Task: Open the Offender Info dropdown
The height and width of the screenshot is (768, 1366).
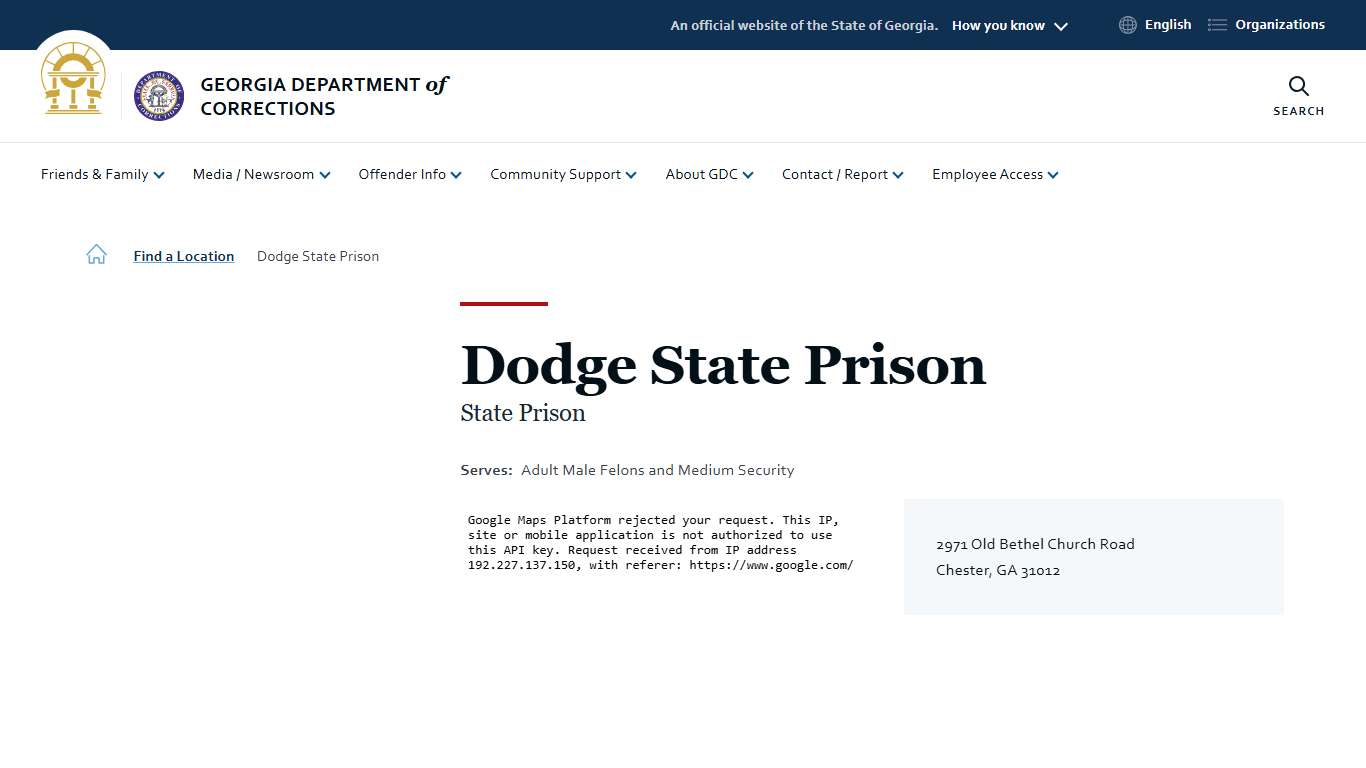Action: 410,174
